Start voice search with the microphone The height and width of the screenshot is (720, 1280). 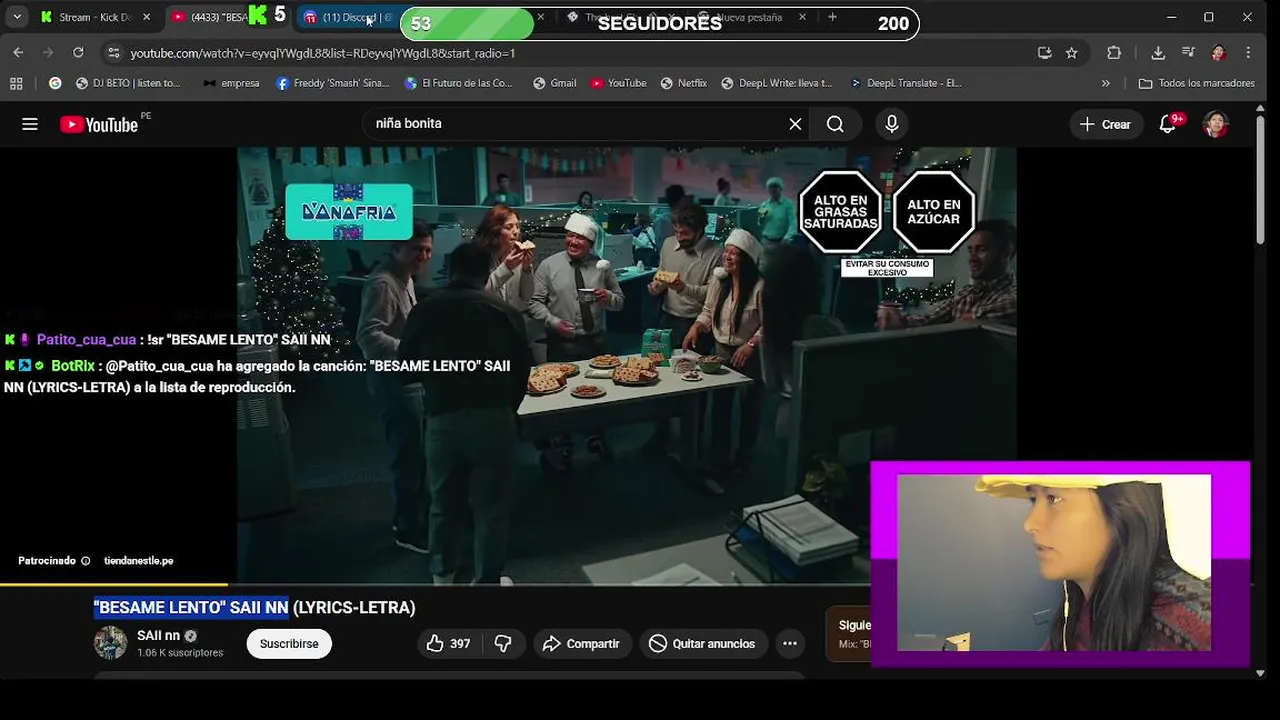click(x=892, y=124)
